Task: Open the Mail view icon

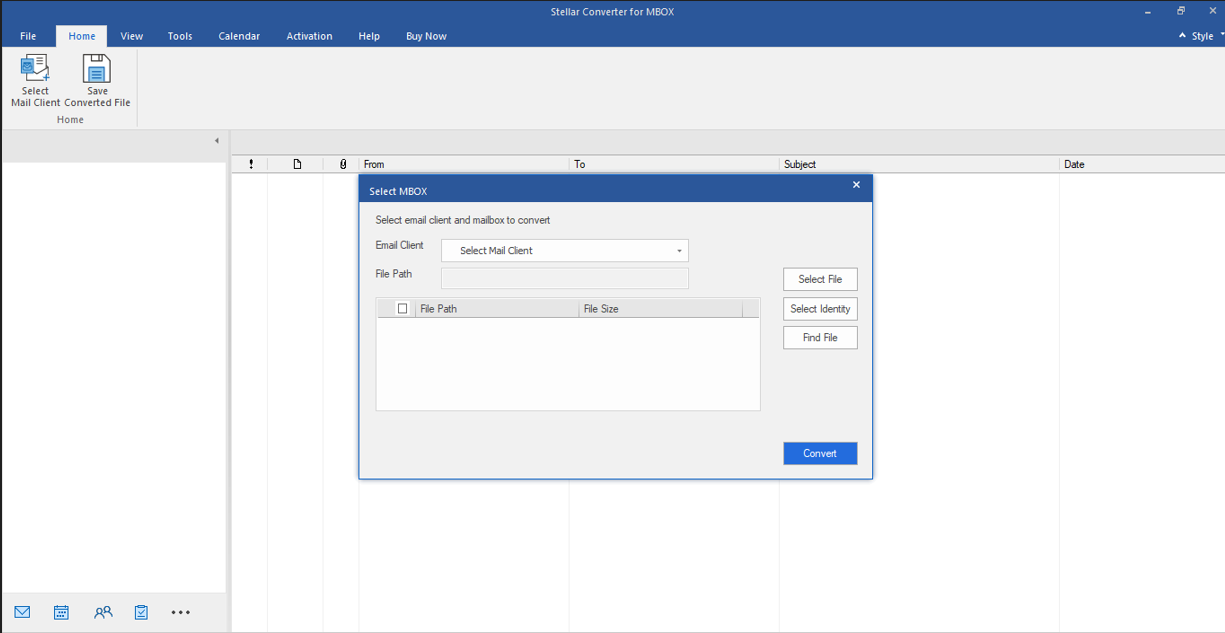Action: point(21,612)
